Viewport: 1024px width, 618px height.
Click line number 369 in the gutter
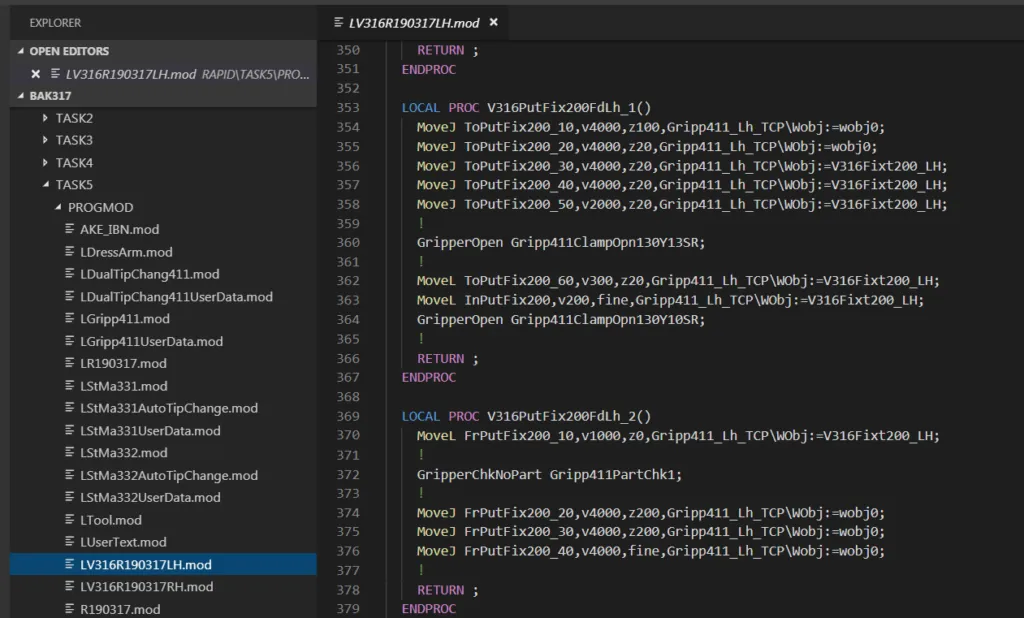[348, 416]
